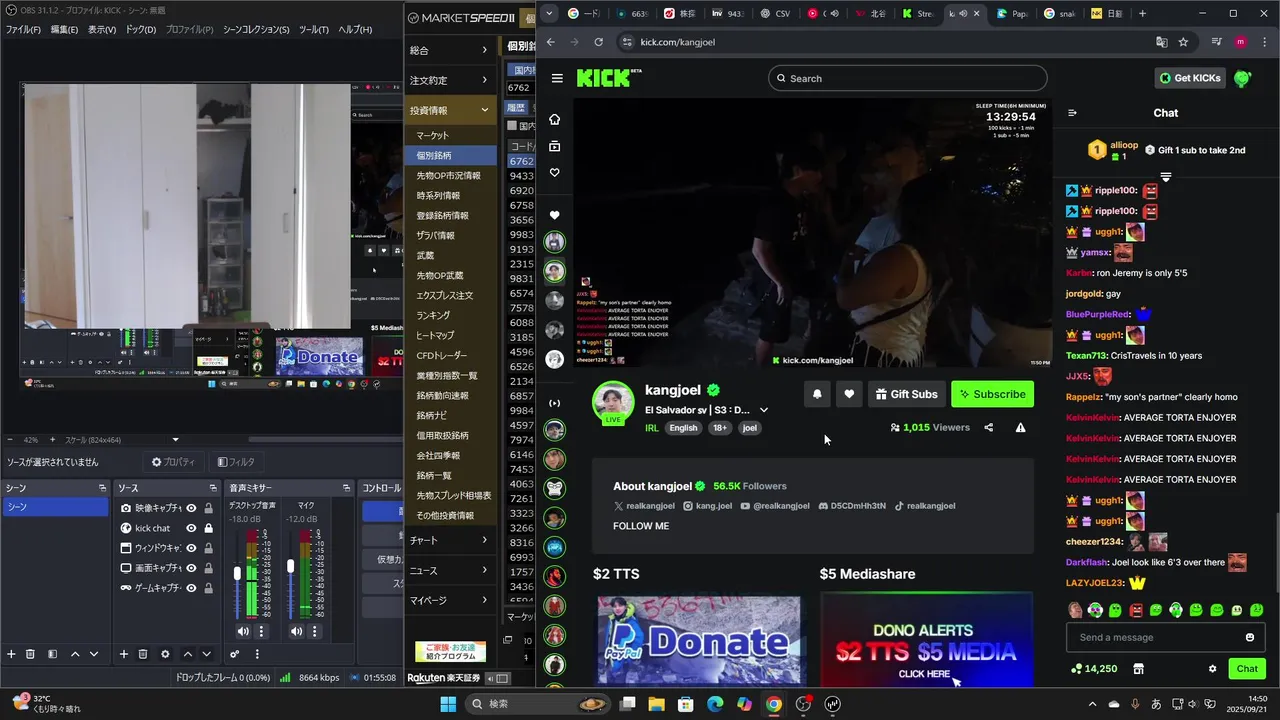Expand the stream title dropdown chevron
The height and width of the screenshot is (720, 1280).
click(x=764, y=410)
